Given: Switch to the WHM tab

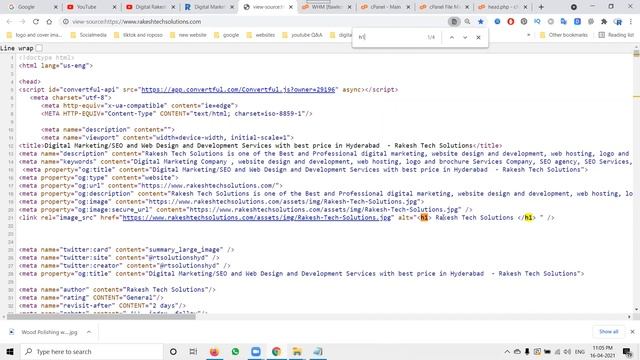Looking at the screenshot, I should point(327,7).
